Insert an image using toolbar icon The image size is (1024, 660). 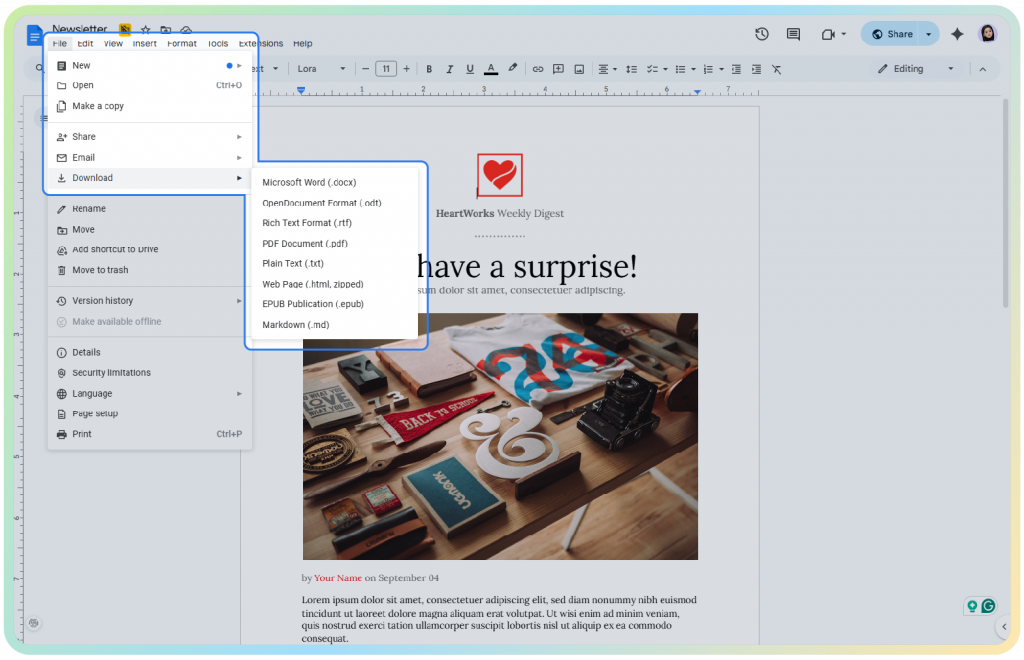(x=579, y=69)
